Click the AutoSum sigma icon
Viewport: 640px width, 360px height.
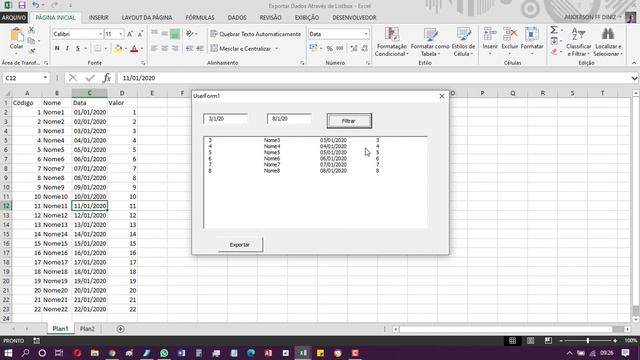[554, 30]
